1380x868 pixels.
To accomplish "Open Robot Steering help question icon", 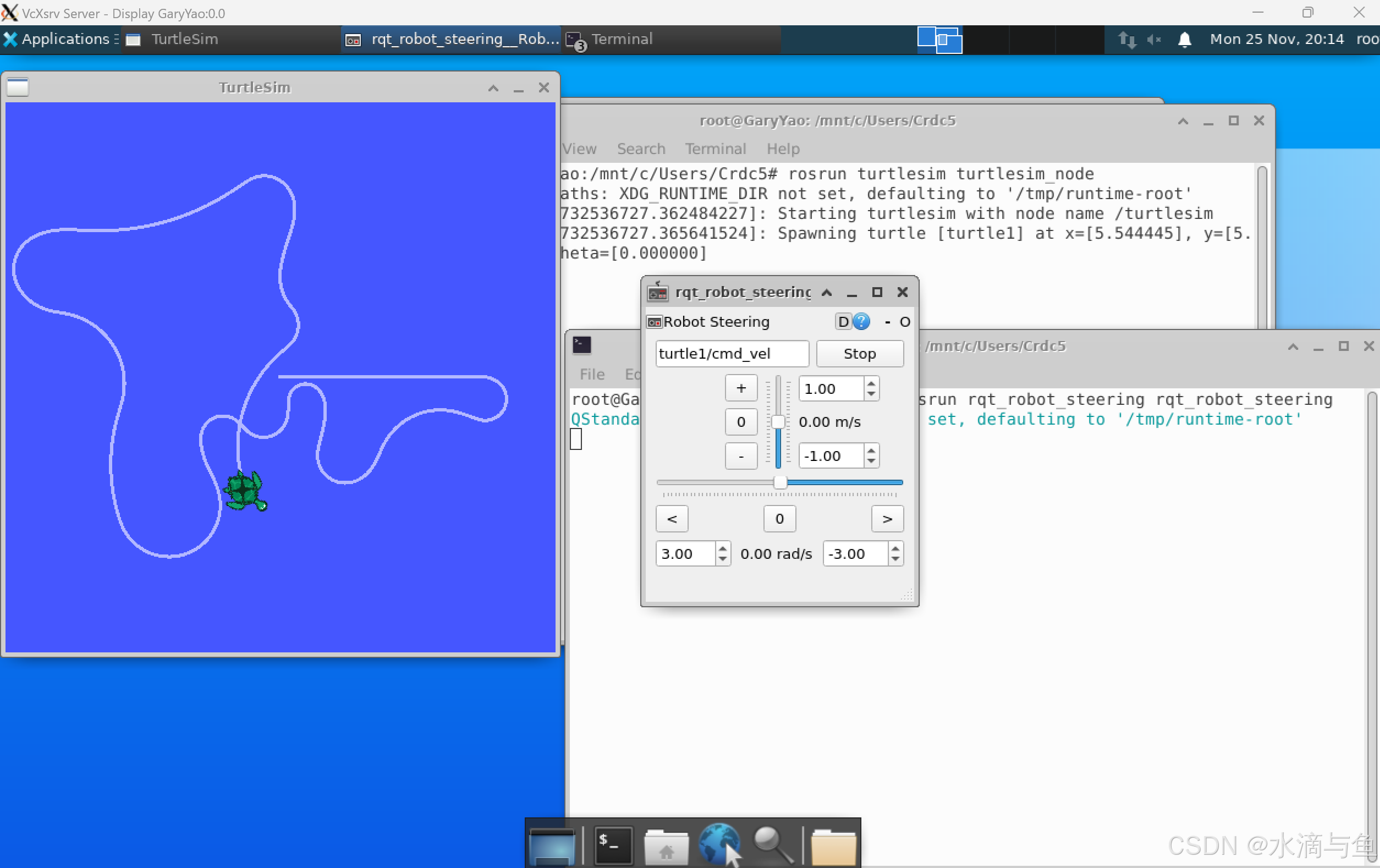I will (861, 322).
